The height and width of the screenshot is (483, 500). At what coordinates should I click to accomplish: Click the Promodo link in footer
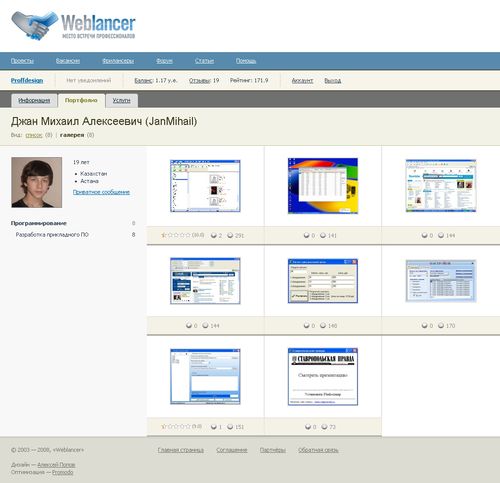coord(63,472)
